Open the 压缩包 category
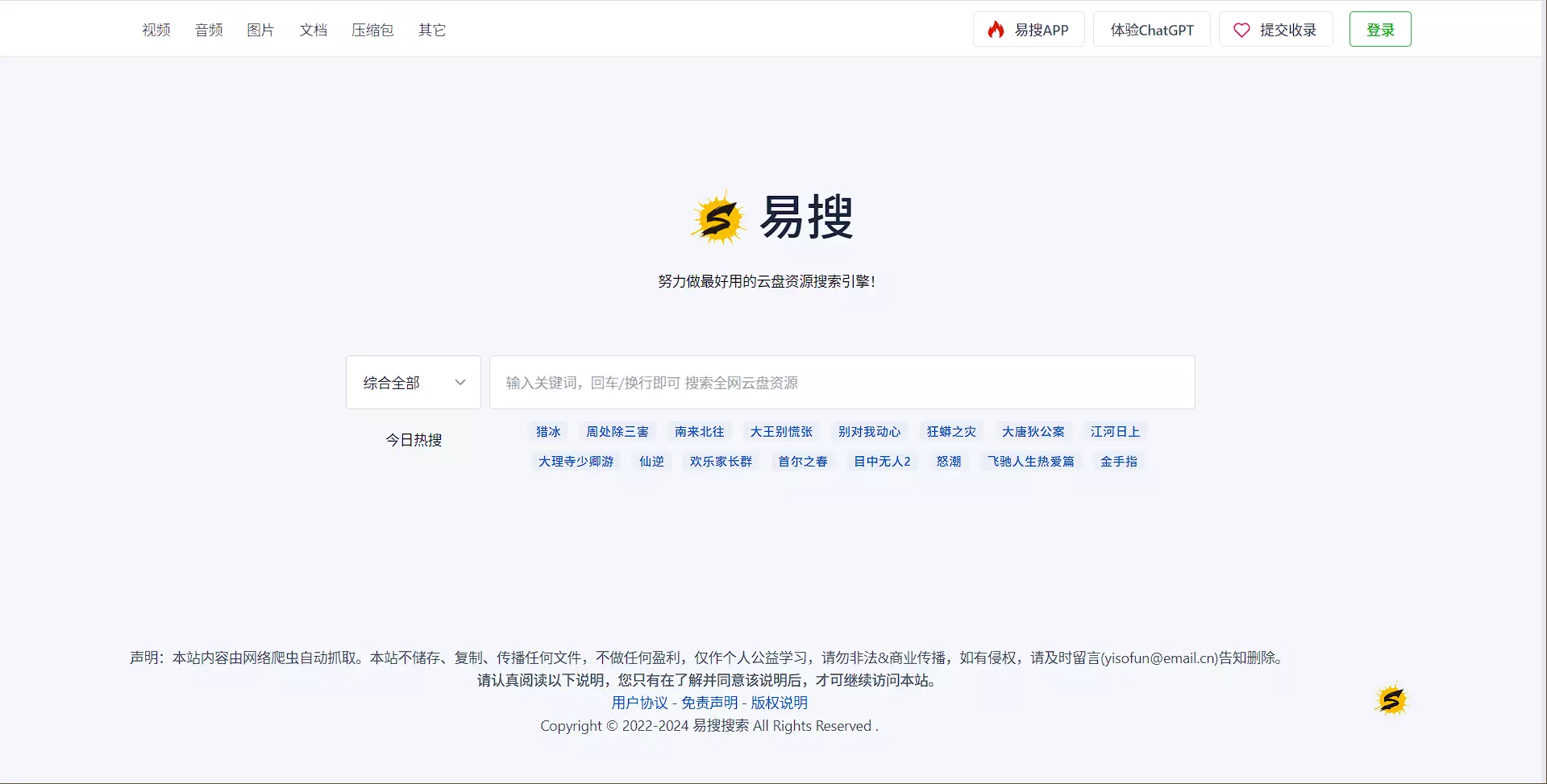 click(x=372, y=30)
